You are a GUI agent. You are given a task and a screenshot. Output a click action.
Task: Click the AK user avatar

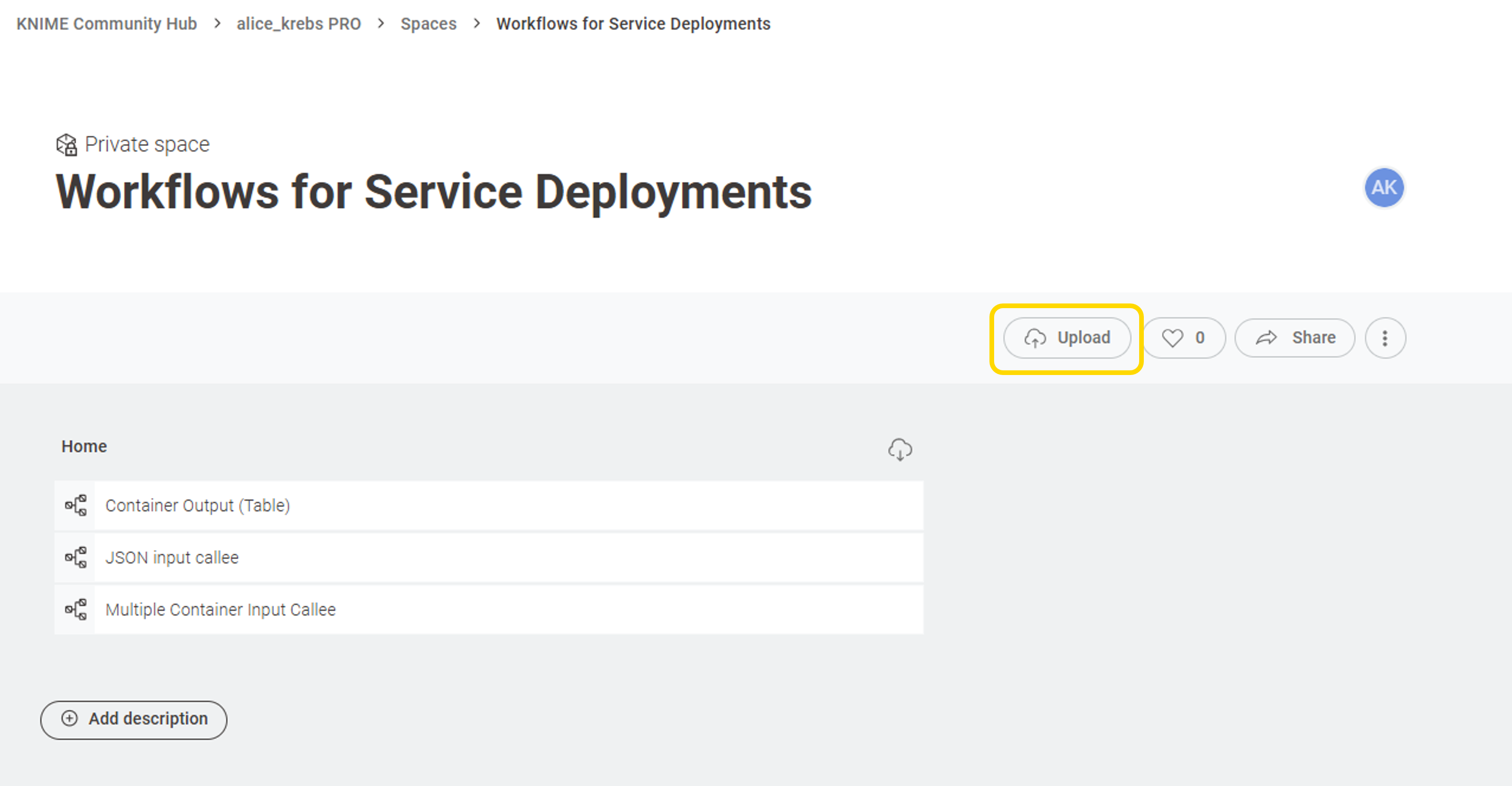(x=1384, y=187)
